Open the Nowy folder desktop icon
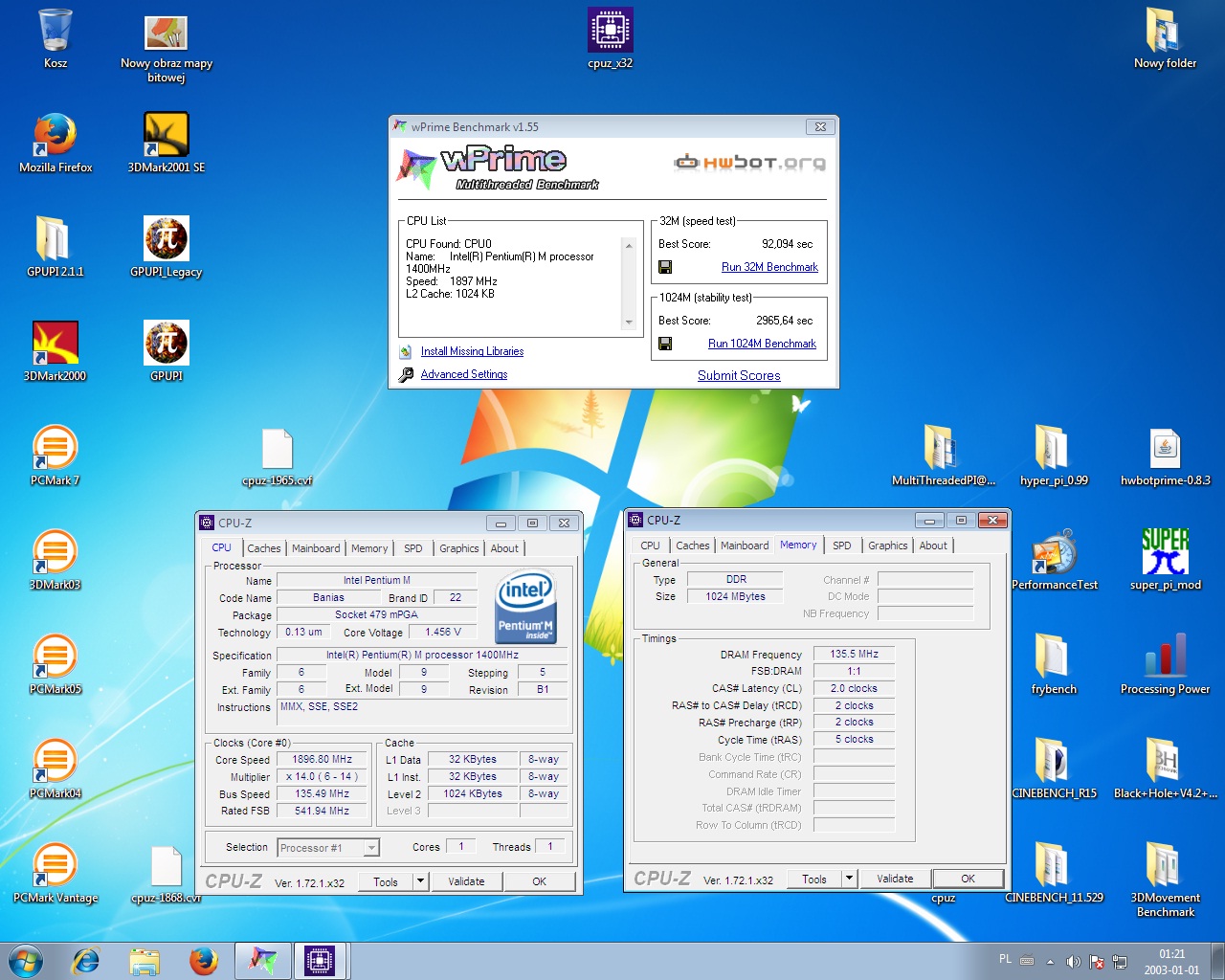Viewport: 1225px width, 980px height. point(1165,39)
